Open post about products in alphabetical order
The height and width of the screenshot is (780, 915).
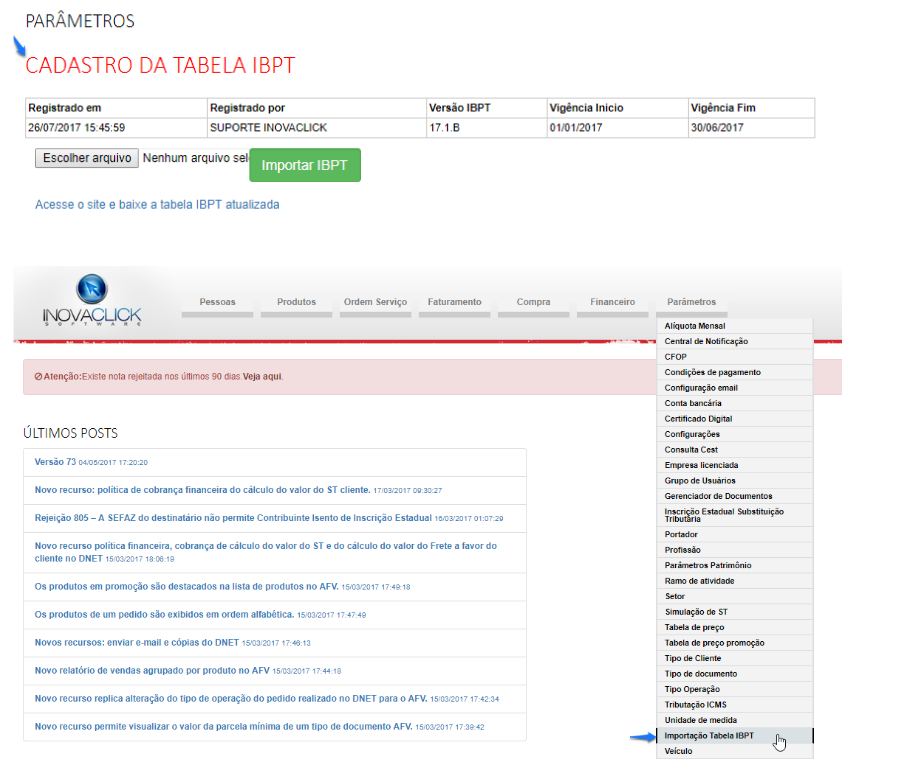(164, 614)
